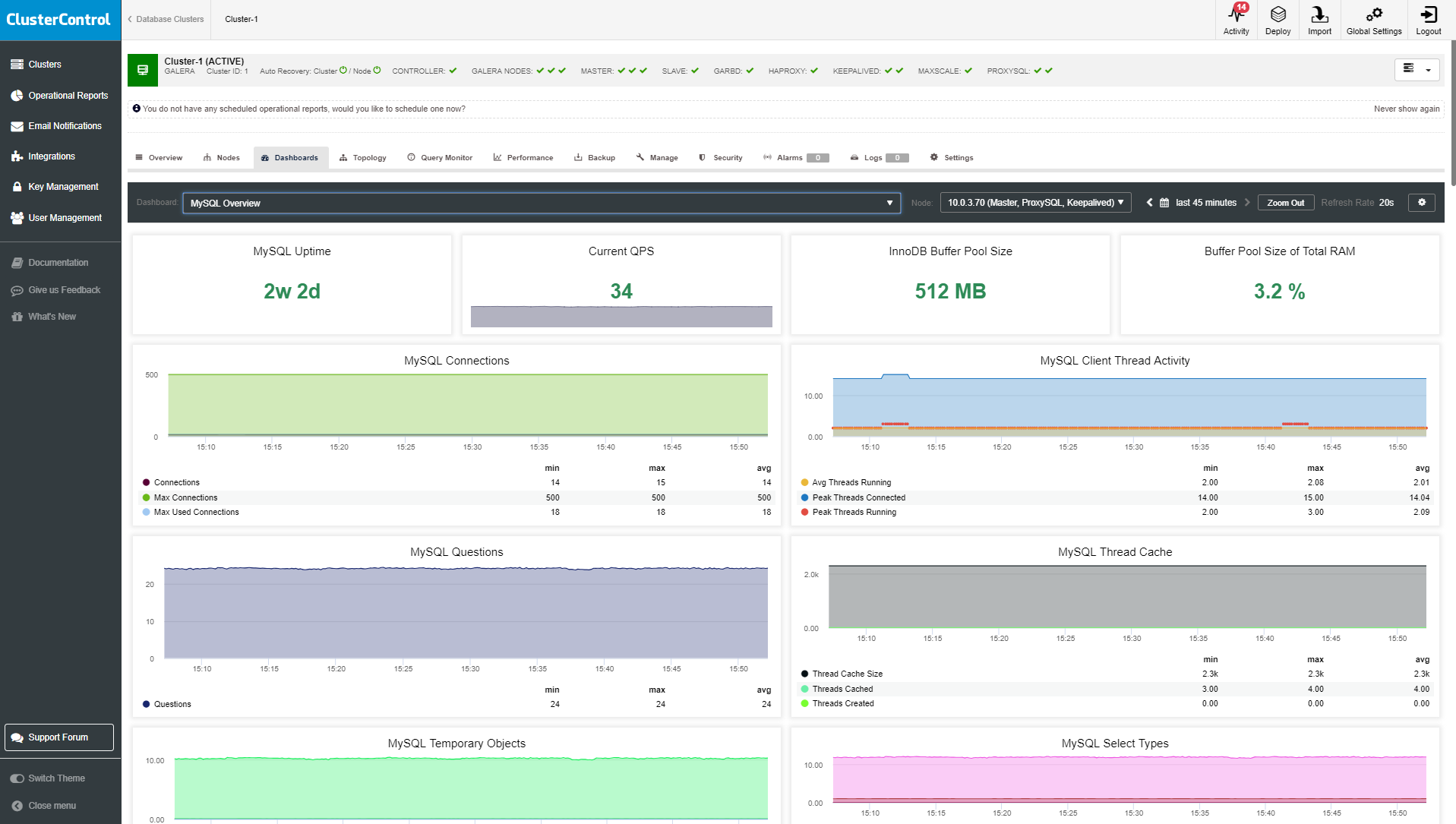Open the Node selector dropdown
The image size is (1456, 824).
(1035, 203)
